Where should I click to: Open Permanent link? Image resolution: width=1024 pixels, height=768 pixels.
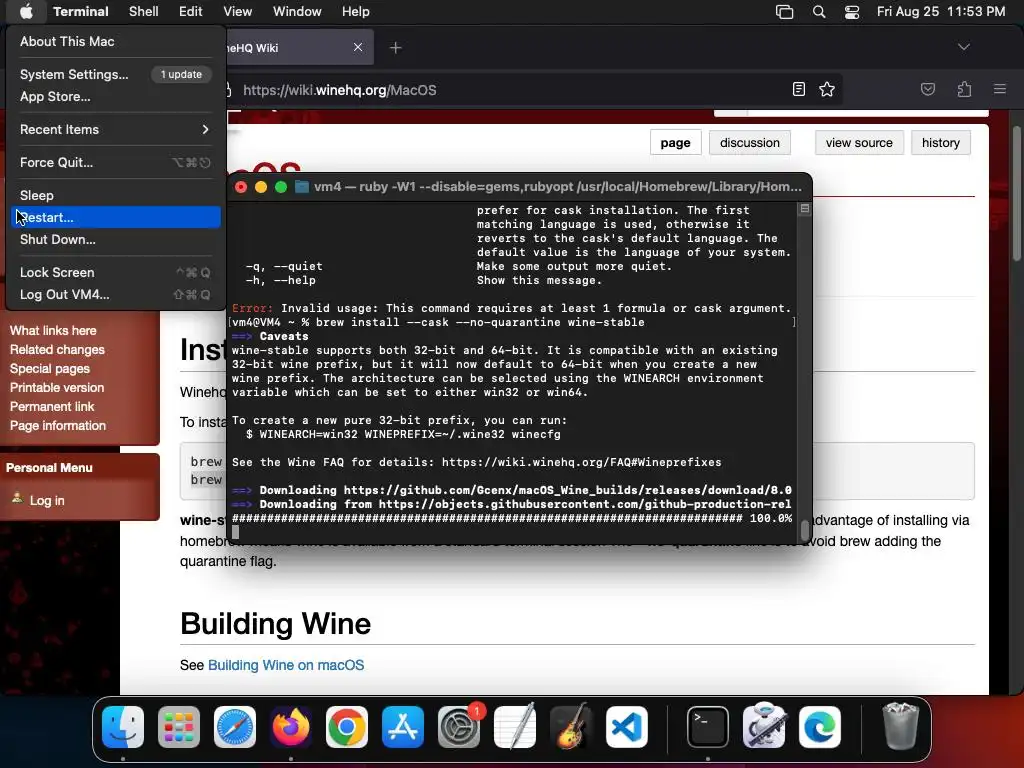tap(52, 406)
